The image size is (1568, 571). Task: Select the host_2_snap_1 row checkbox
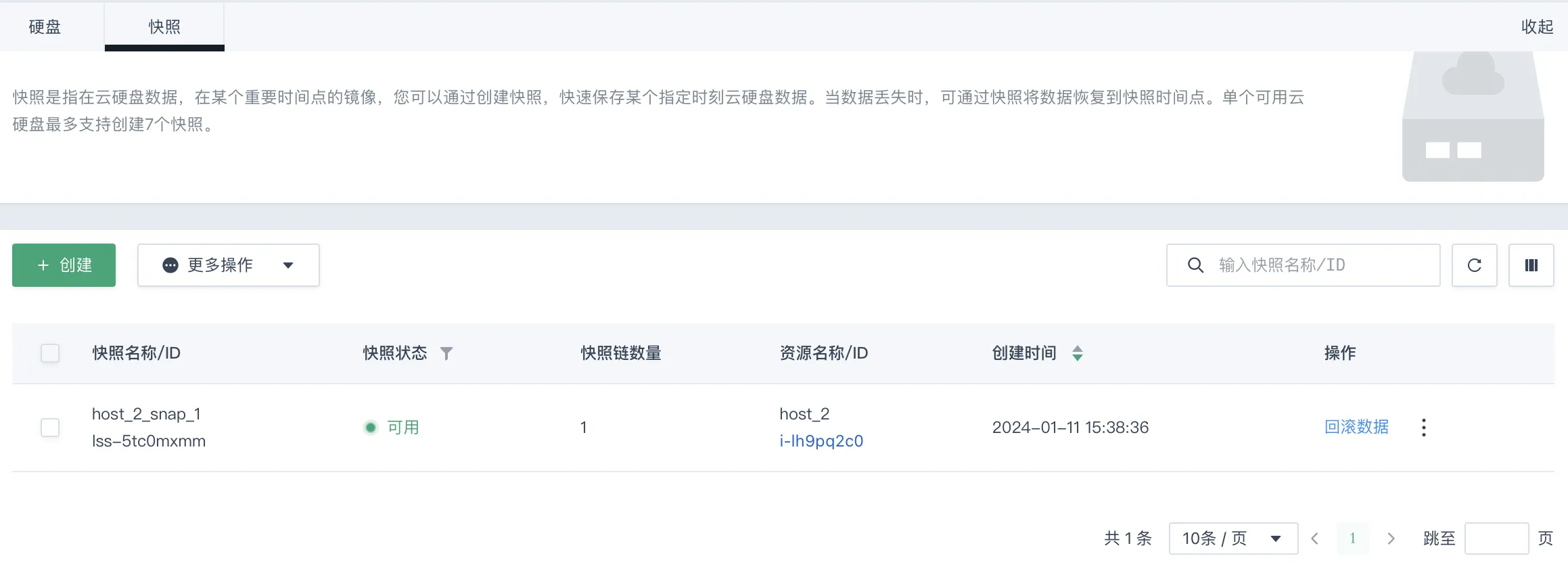pyautogui.click(x=50, y=428)
